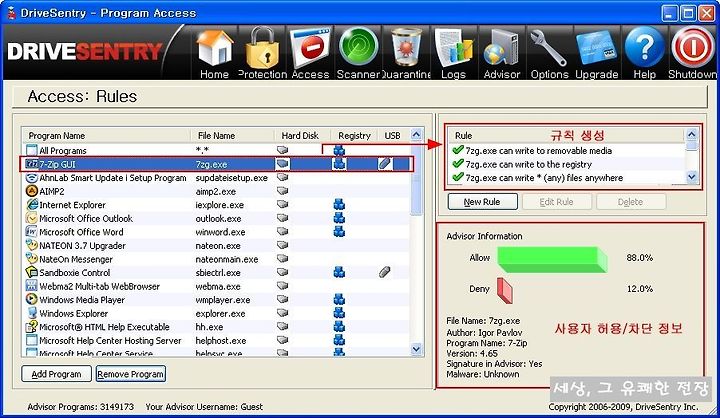The image size is (720, 418).
Task: Open the Advisor section
Action: coord(501,53)
